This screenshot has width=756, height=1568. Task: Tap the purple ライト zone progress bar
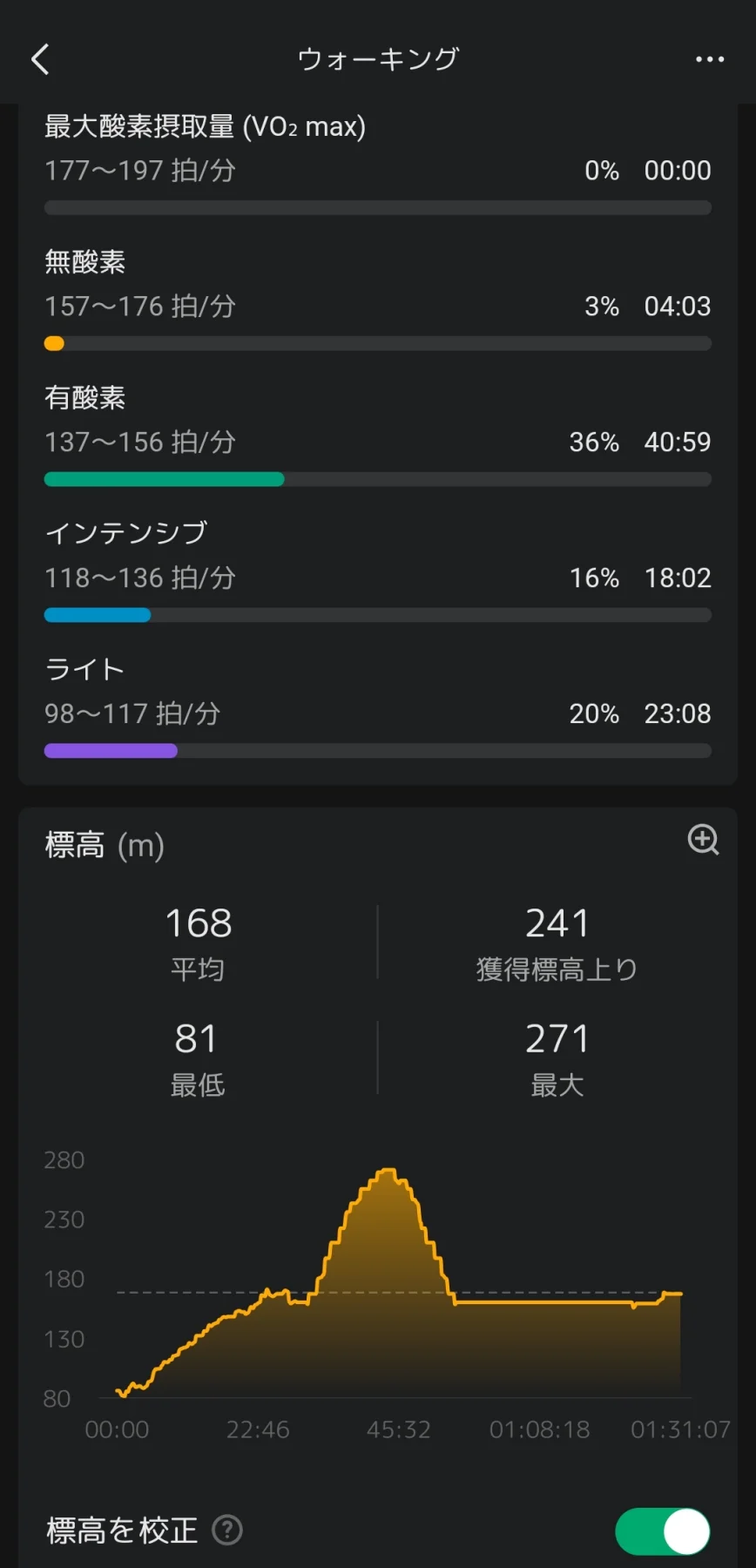click(111, 751)
